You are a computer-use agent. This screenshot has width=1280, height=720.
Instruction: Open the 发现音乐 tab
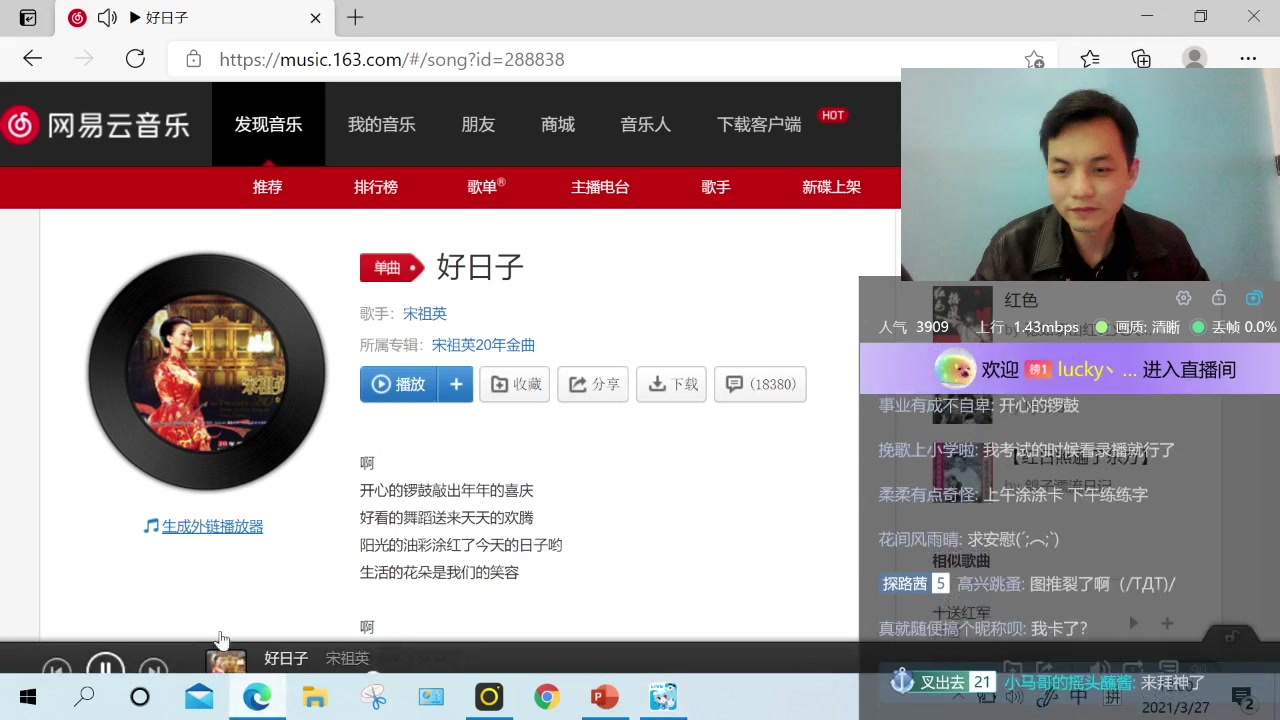268,124
